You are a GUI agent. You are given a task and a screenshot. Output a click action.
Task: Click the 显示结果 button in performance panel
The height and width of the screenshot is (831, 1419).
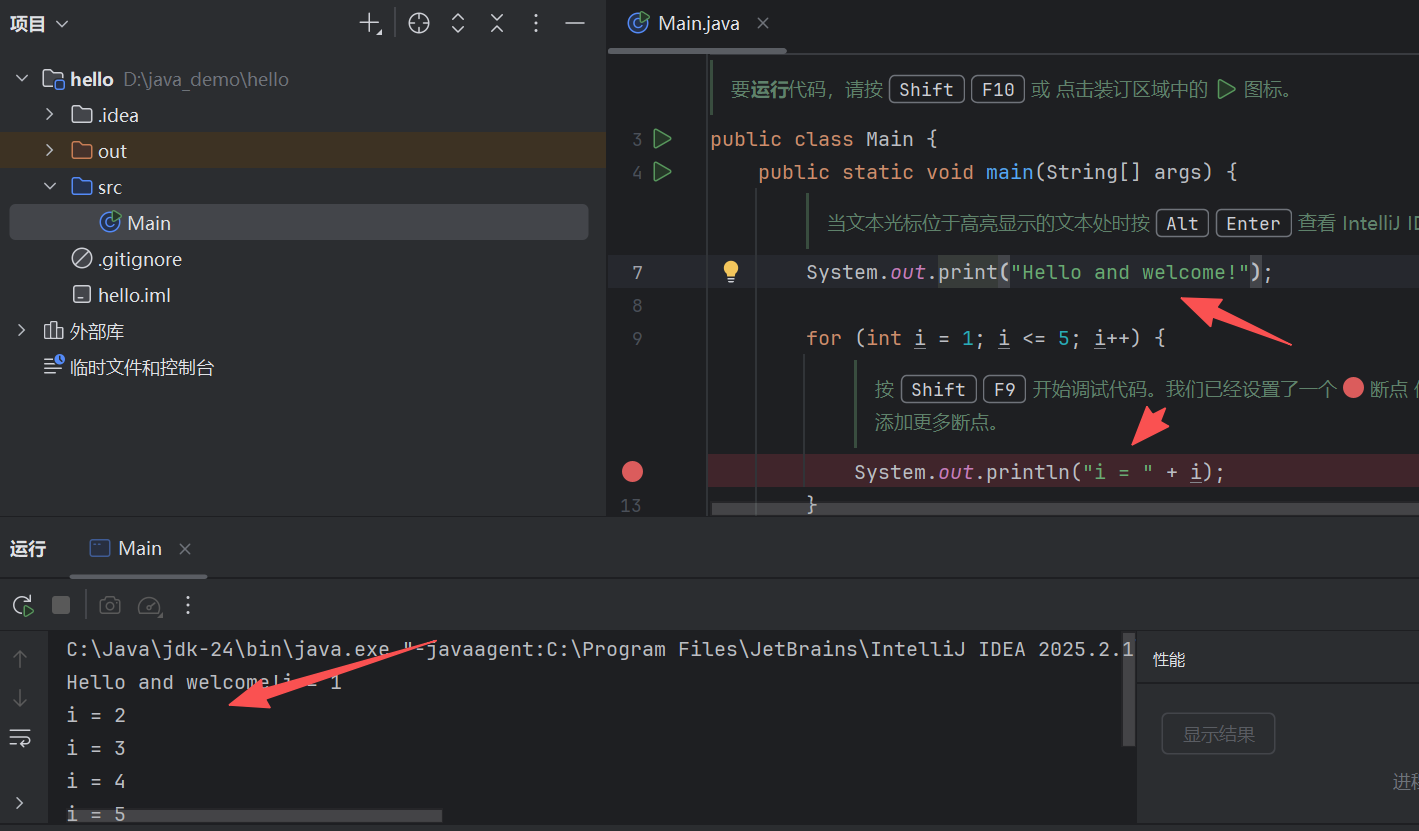coord(1218,733)
